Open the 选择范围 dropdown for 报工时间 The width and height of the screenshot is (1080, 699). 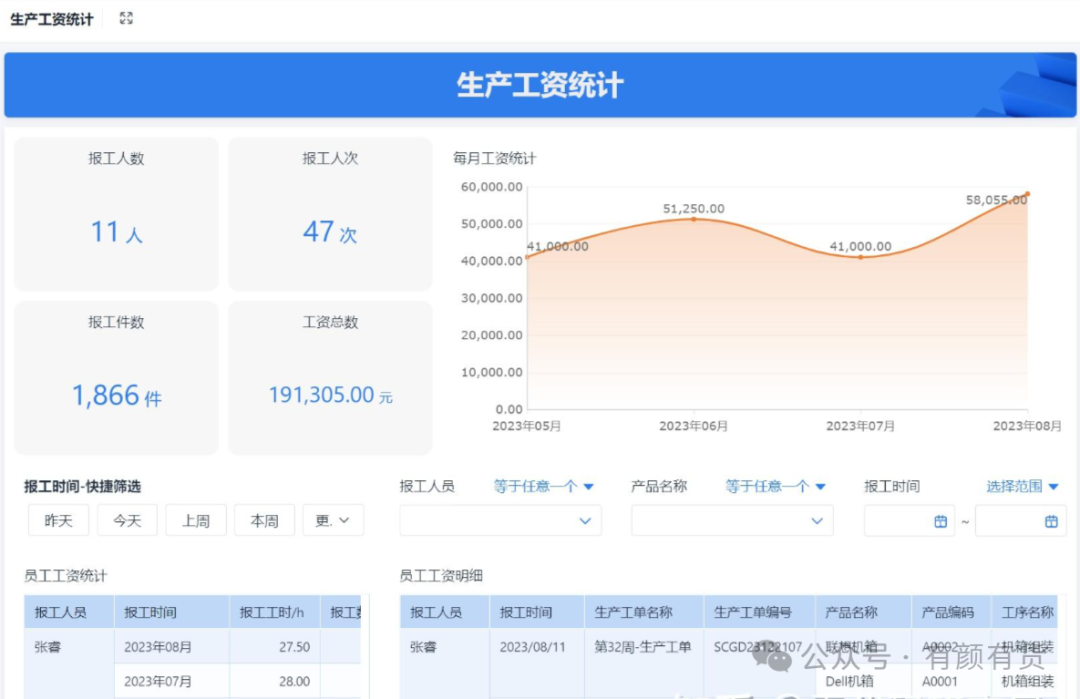1022,487
